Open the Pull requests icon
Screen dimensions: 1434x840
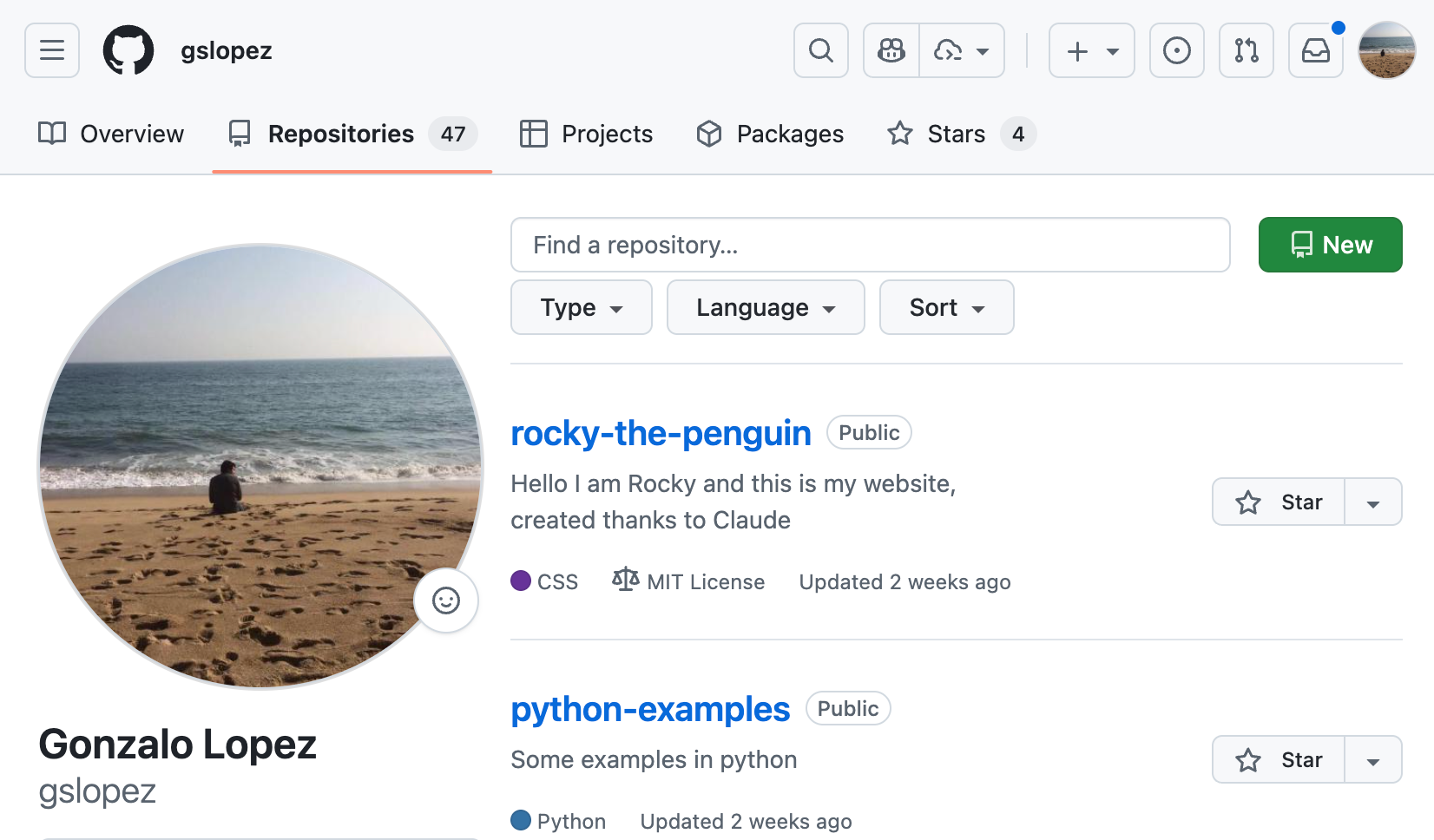point(1247,50)
